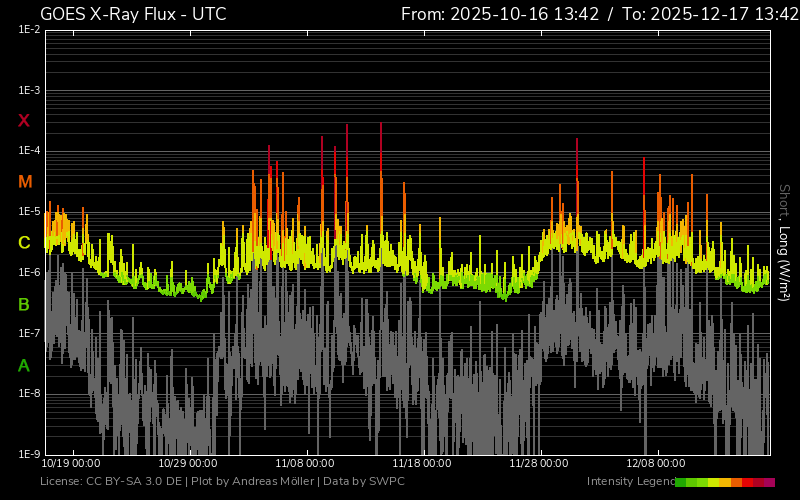Click the orange M flare class label
Viewport: 800px width, 500px height.
[x=25, y=182]
